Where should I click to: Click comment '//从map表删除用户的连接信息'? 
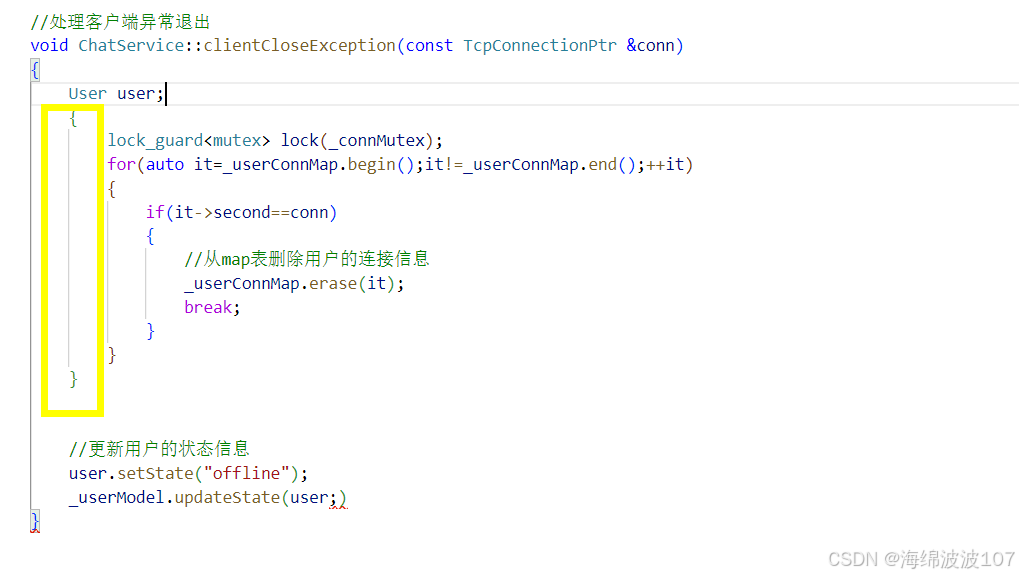coord(307,259)
